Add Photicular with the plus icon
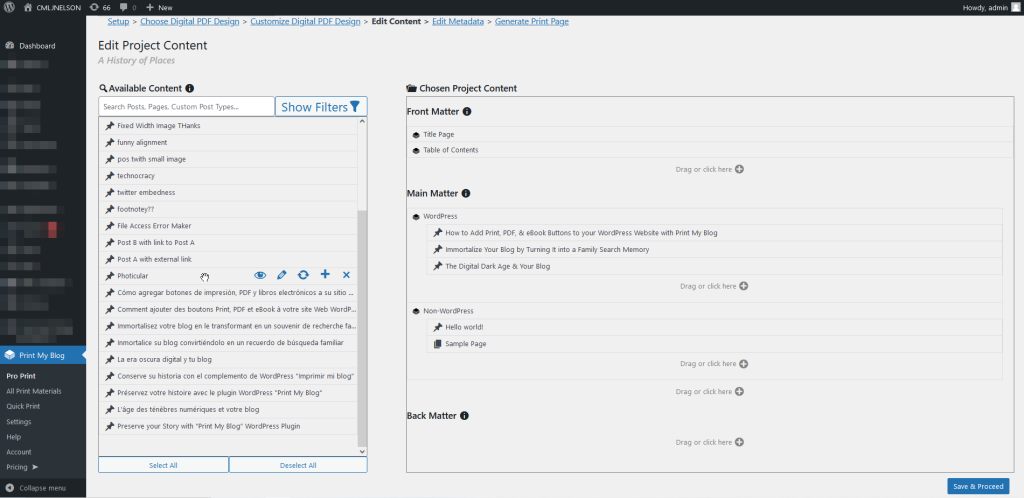1024x498 pixels. pos(325,275)
